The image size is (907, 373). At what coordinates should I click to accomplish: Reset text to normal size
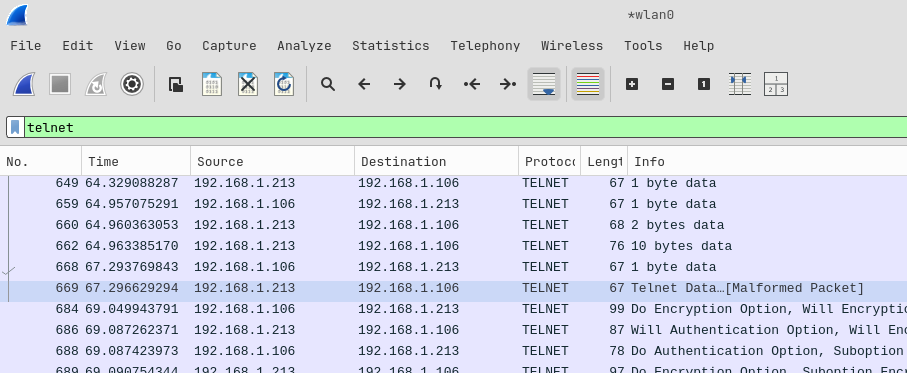click(703, 84)
